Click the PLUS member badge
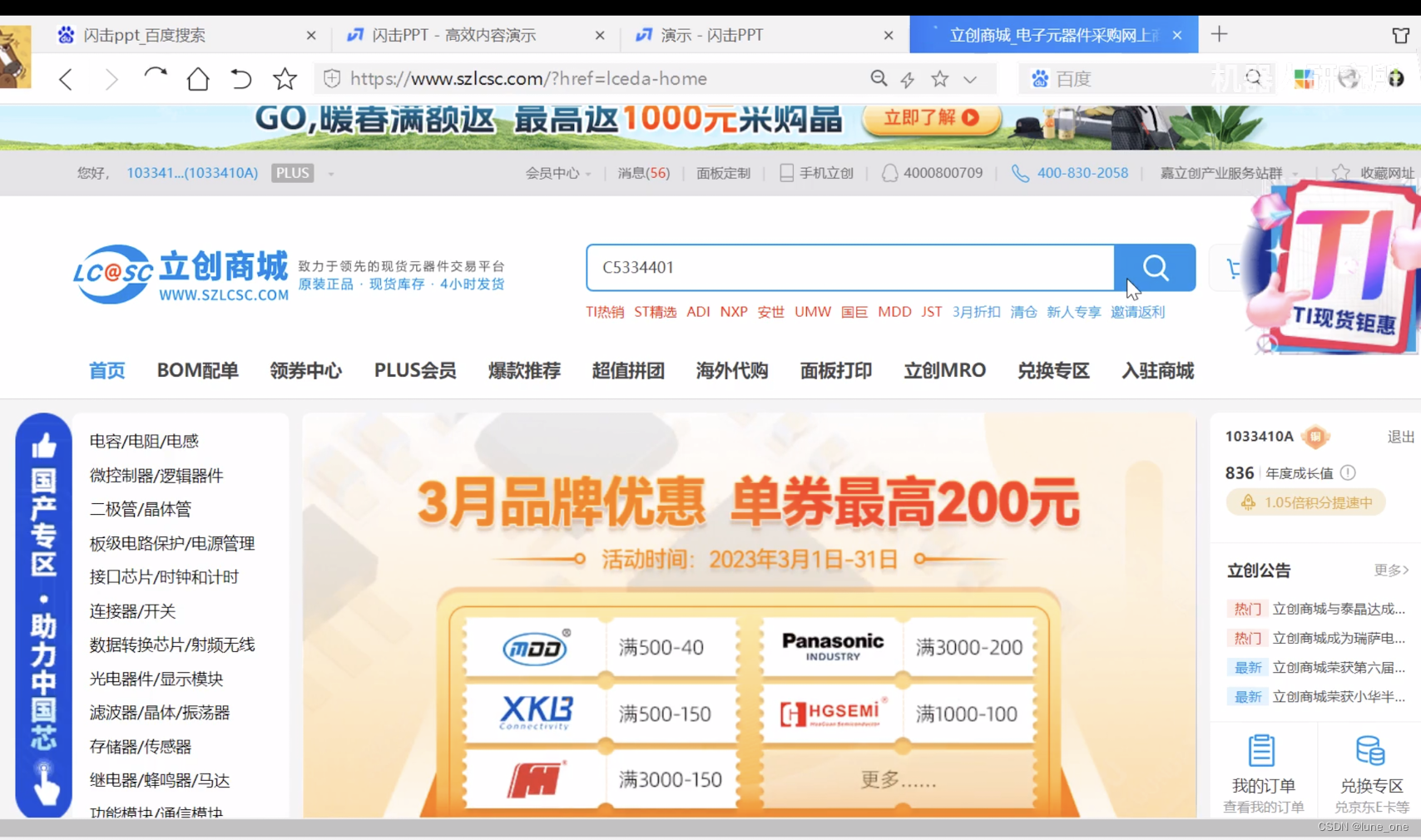The image size is (1421, 840). (292, 173)
